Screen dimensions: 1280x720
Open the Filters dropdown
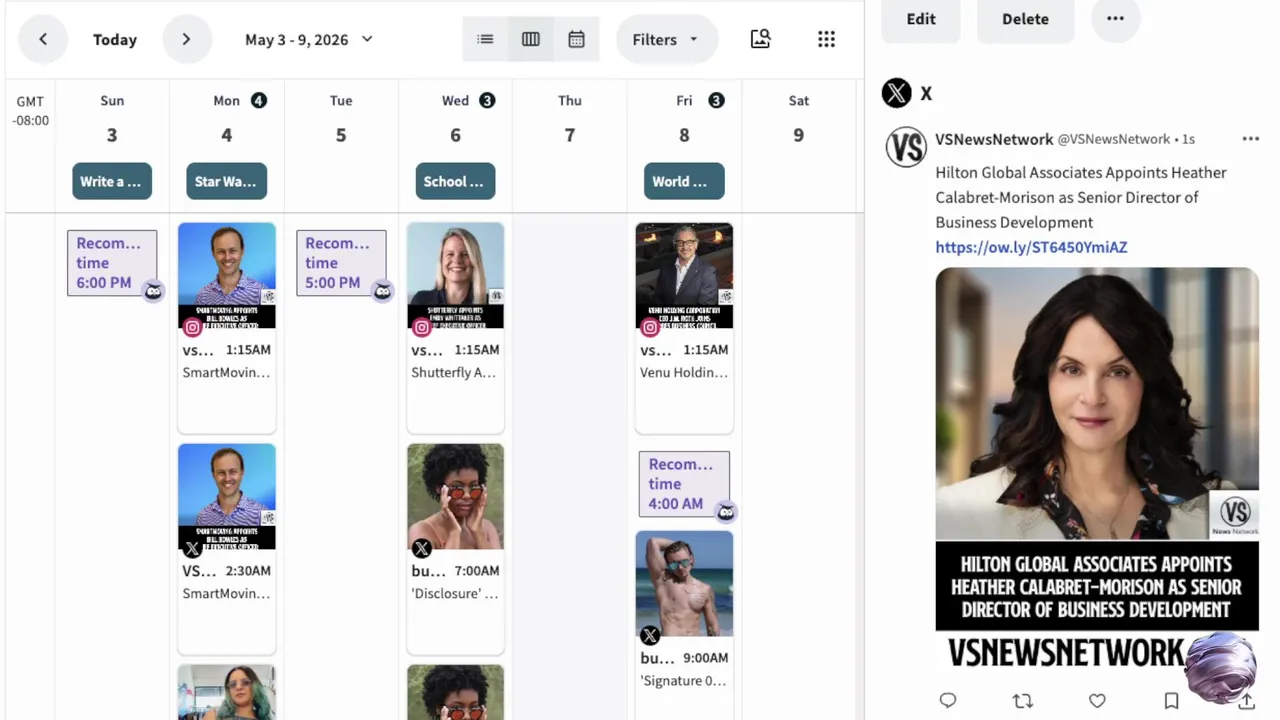pos(666,39)
